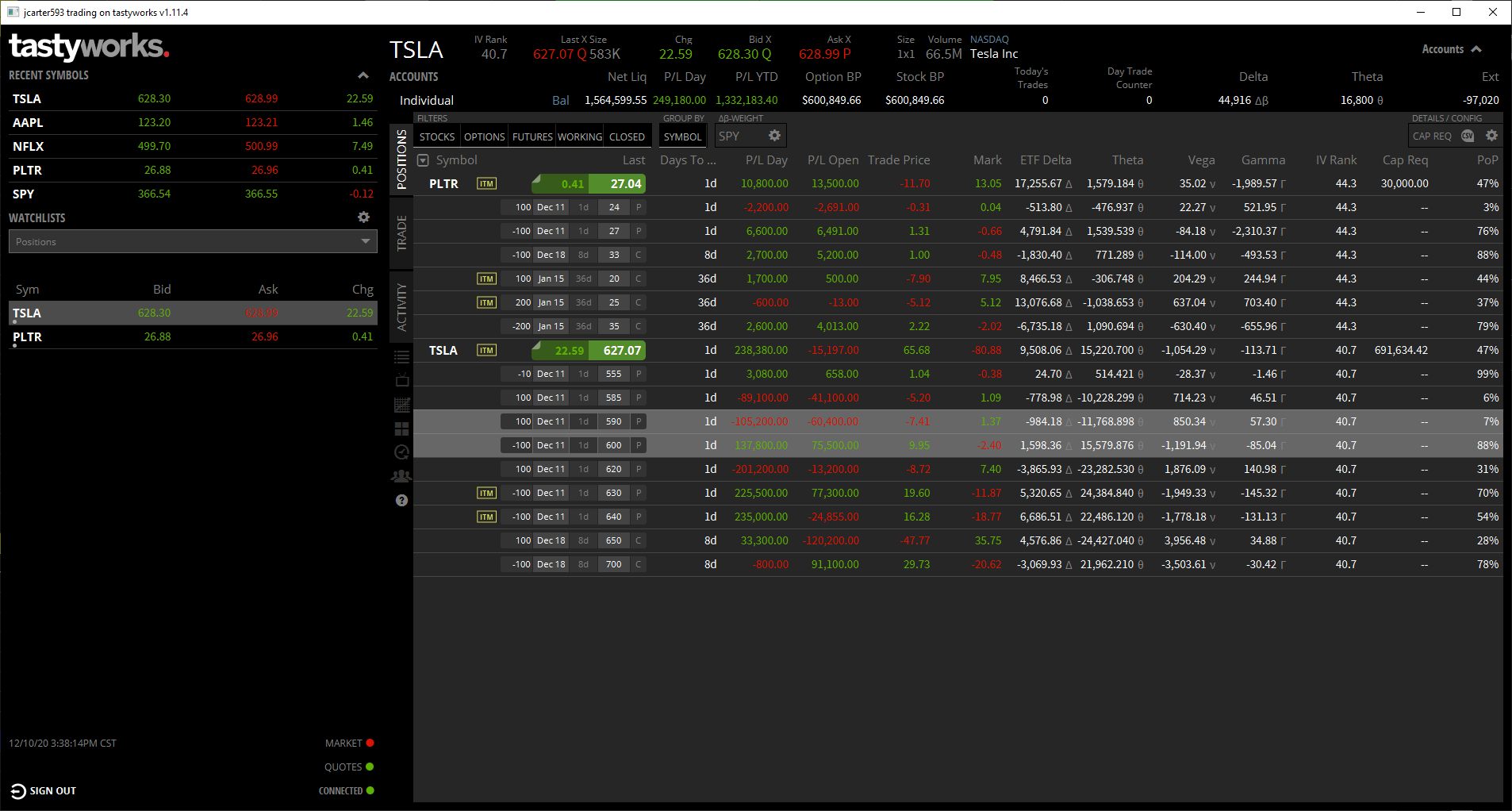Image resolution: width=1512 pixels, height=811 pixels.
Task: Open the TV video feed icon in sidebar
Action: point(402,381)
